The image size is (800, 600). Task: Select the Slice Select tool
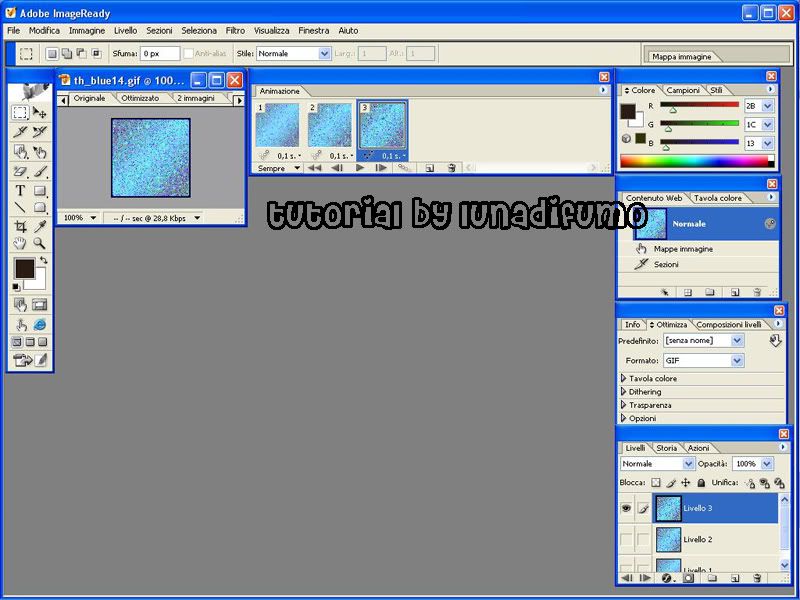39,132
